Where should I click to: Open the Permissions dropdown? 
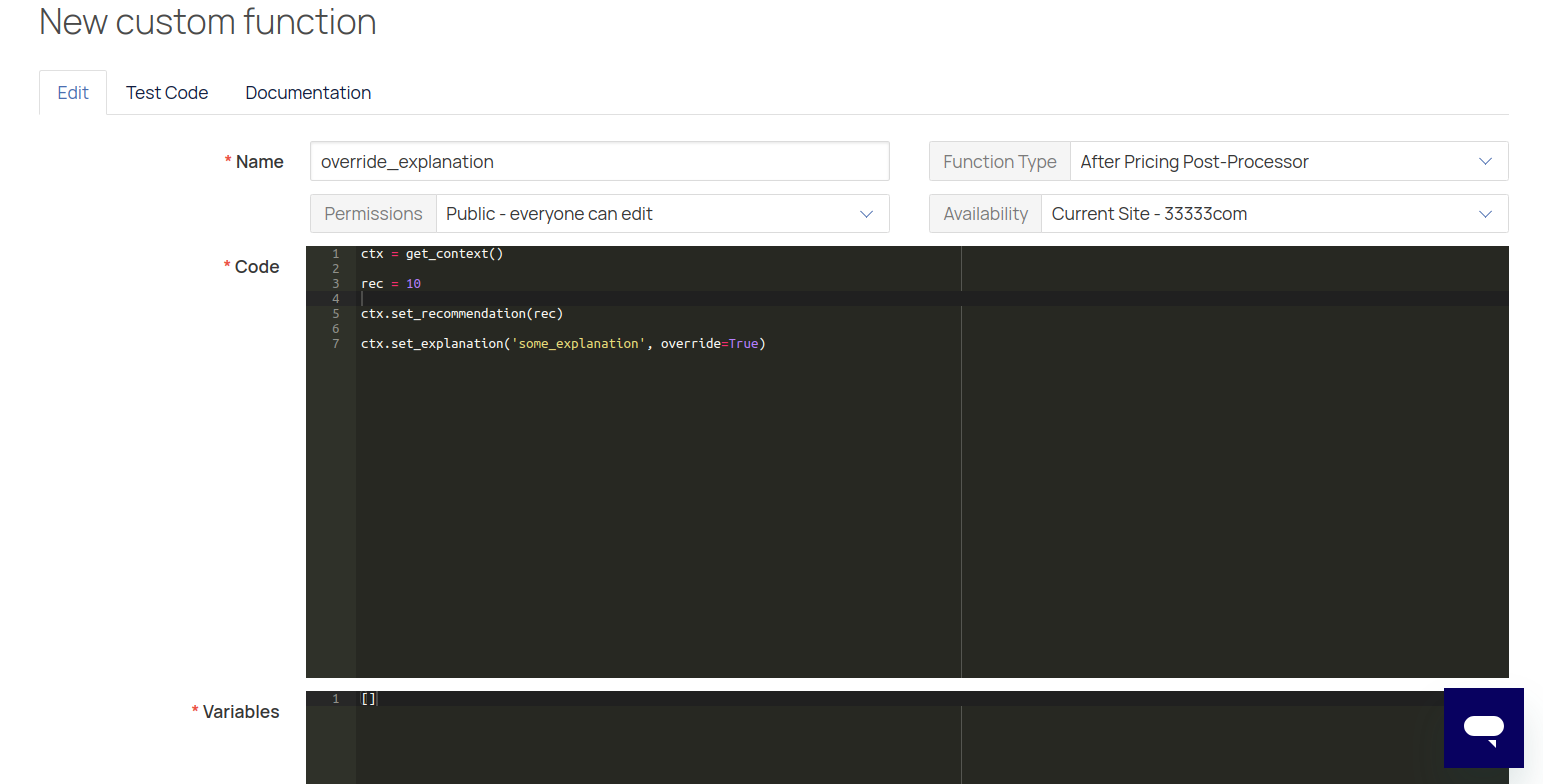[x=662, y=213]
